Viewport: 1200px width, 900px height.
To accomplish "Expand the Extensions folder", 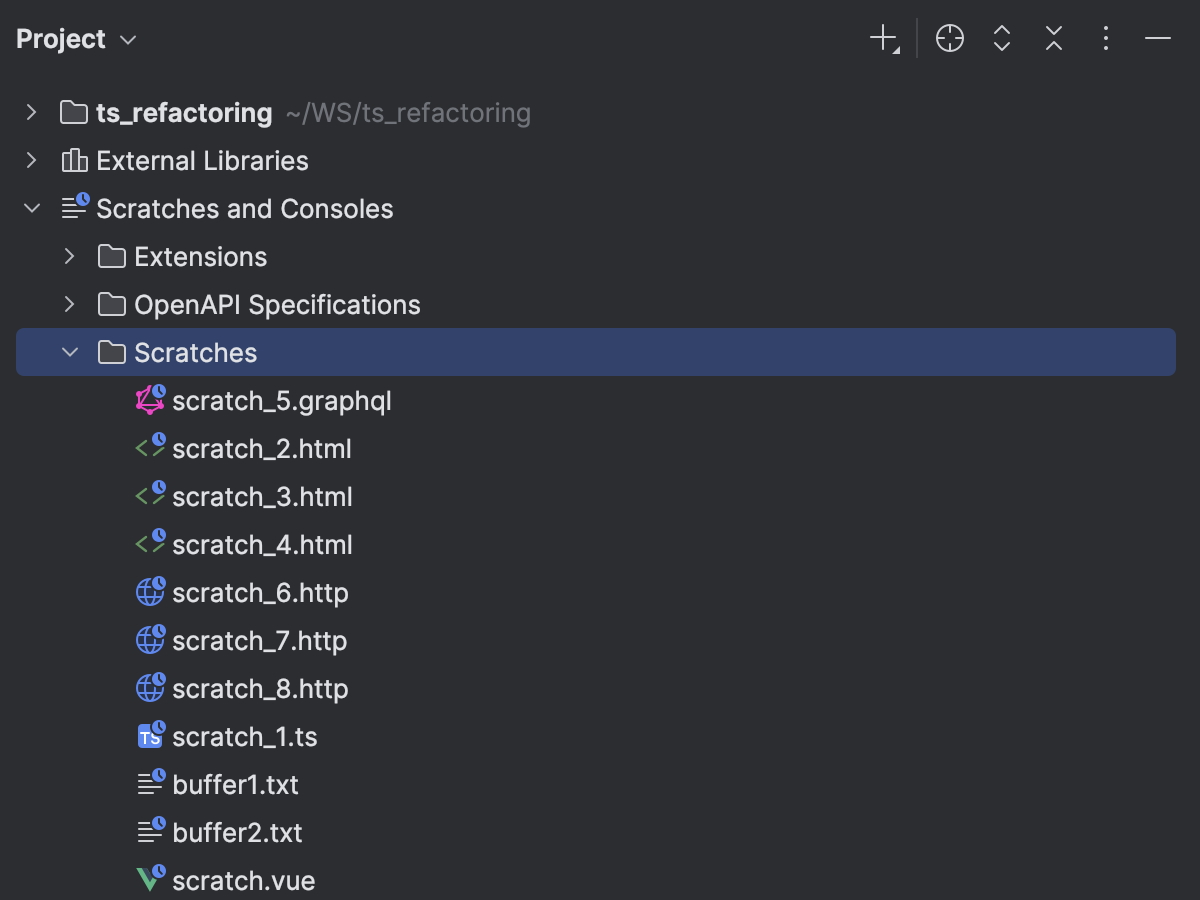I will (x=69, y=257).
